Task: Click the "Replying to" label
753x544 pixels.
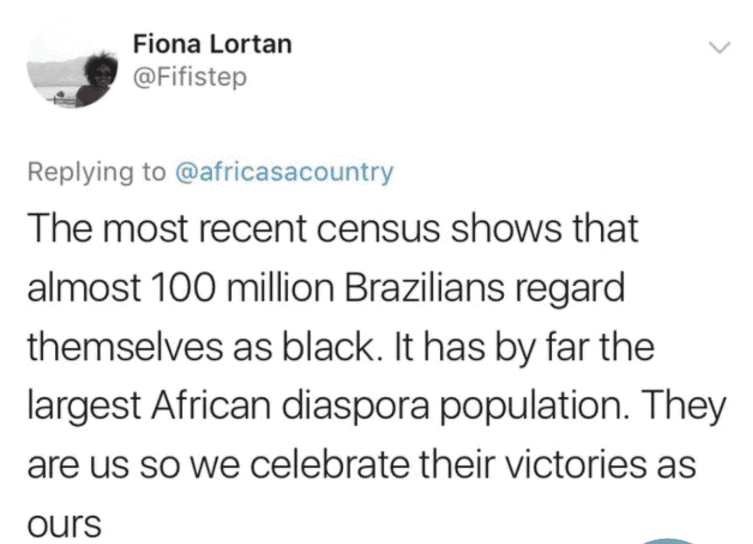Action: [96, 172]
